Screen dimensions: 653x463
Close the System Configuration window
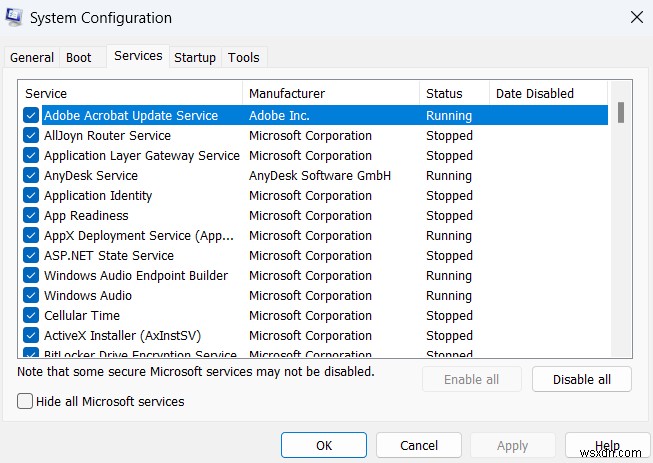click(x=636, y=17)
